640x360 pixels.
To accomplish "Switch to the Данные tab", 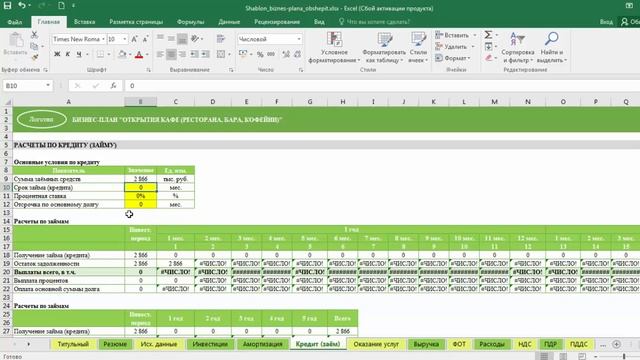I will click(229, 22).
